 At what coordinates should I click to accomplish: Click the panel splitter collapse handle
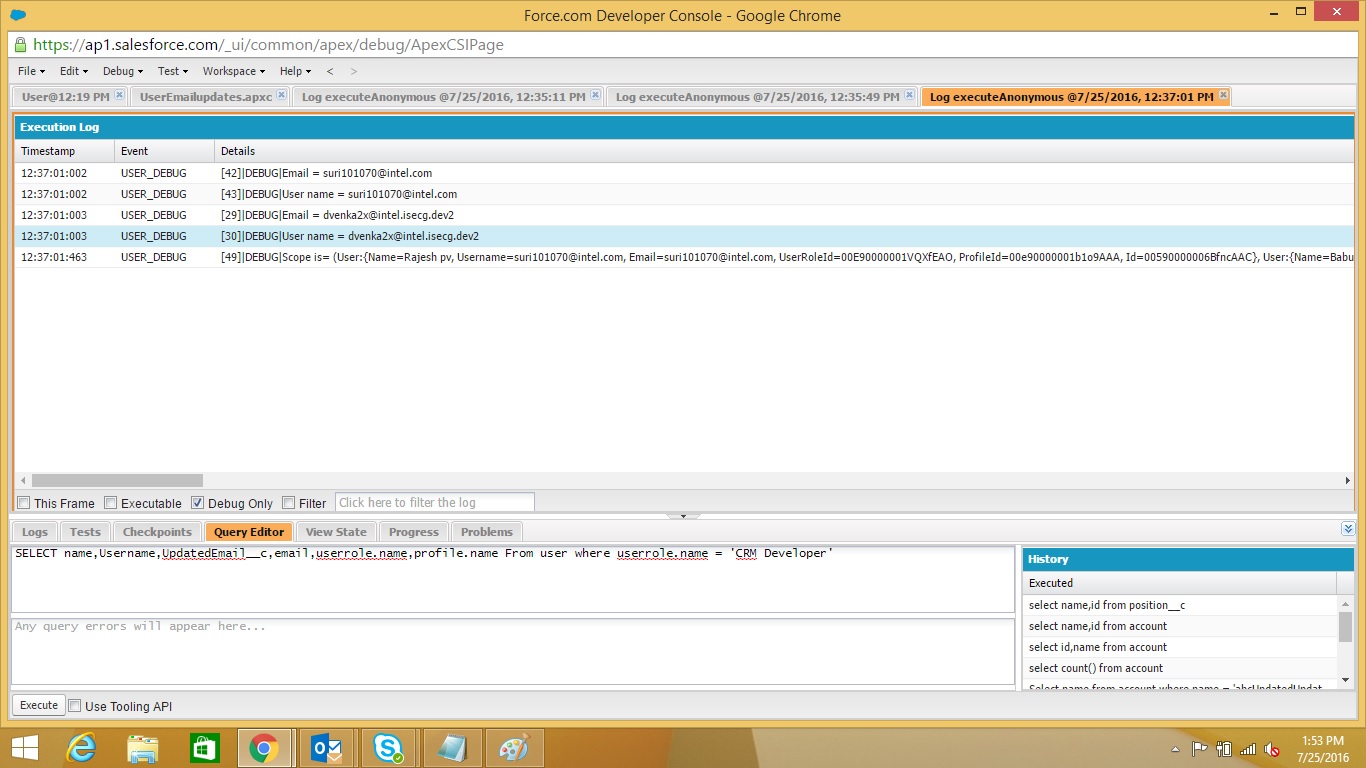tap(683, 516)
